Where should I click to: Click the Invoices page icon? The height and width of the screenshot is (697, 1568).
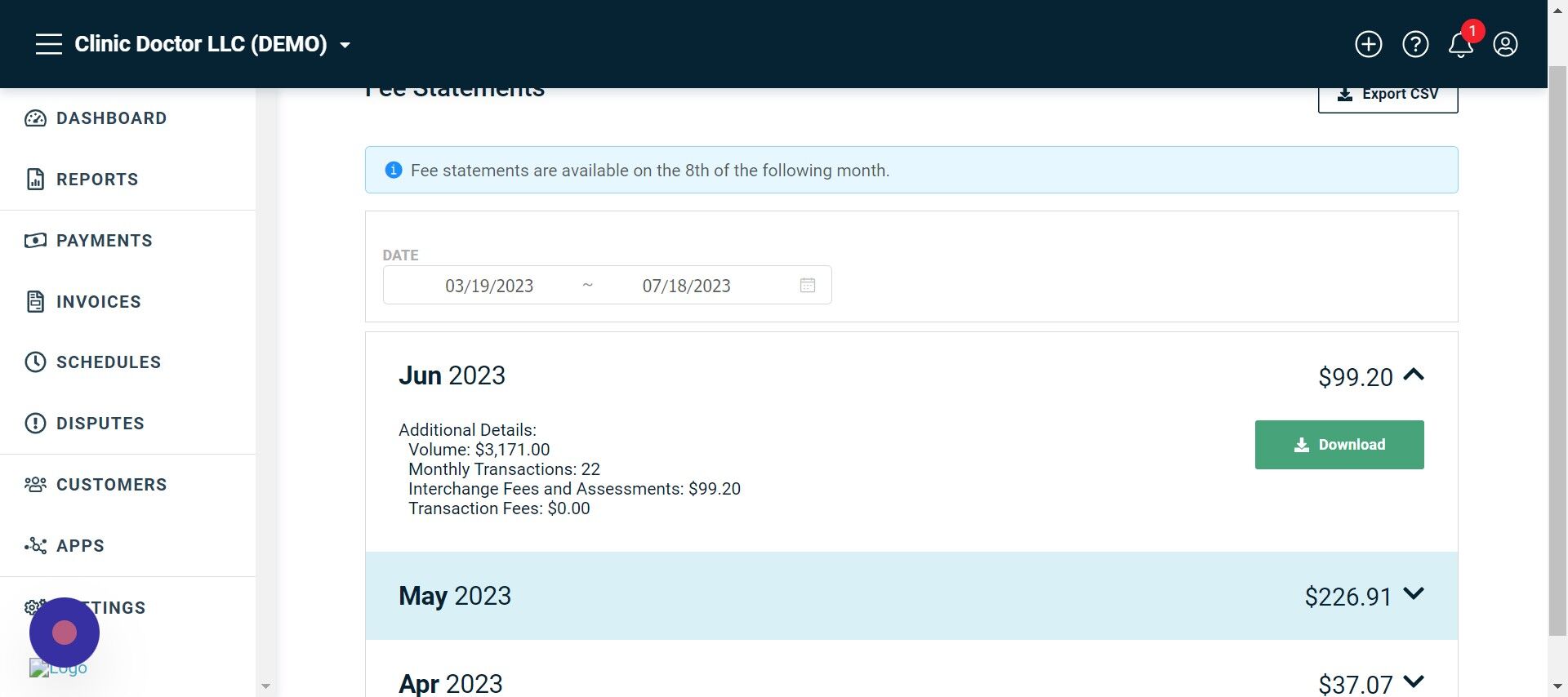35,302
